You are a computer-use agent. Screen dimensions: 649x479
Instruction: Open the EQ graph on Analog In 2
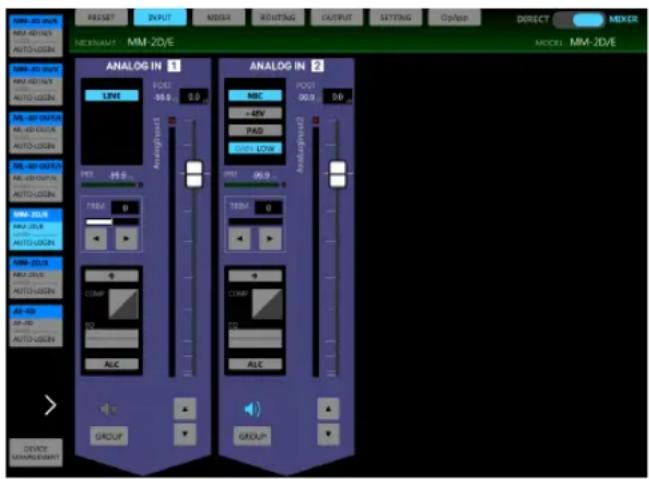click(255, 338)
